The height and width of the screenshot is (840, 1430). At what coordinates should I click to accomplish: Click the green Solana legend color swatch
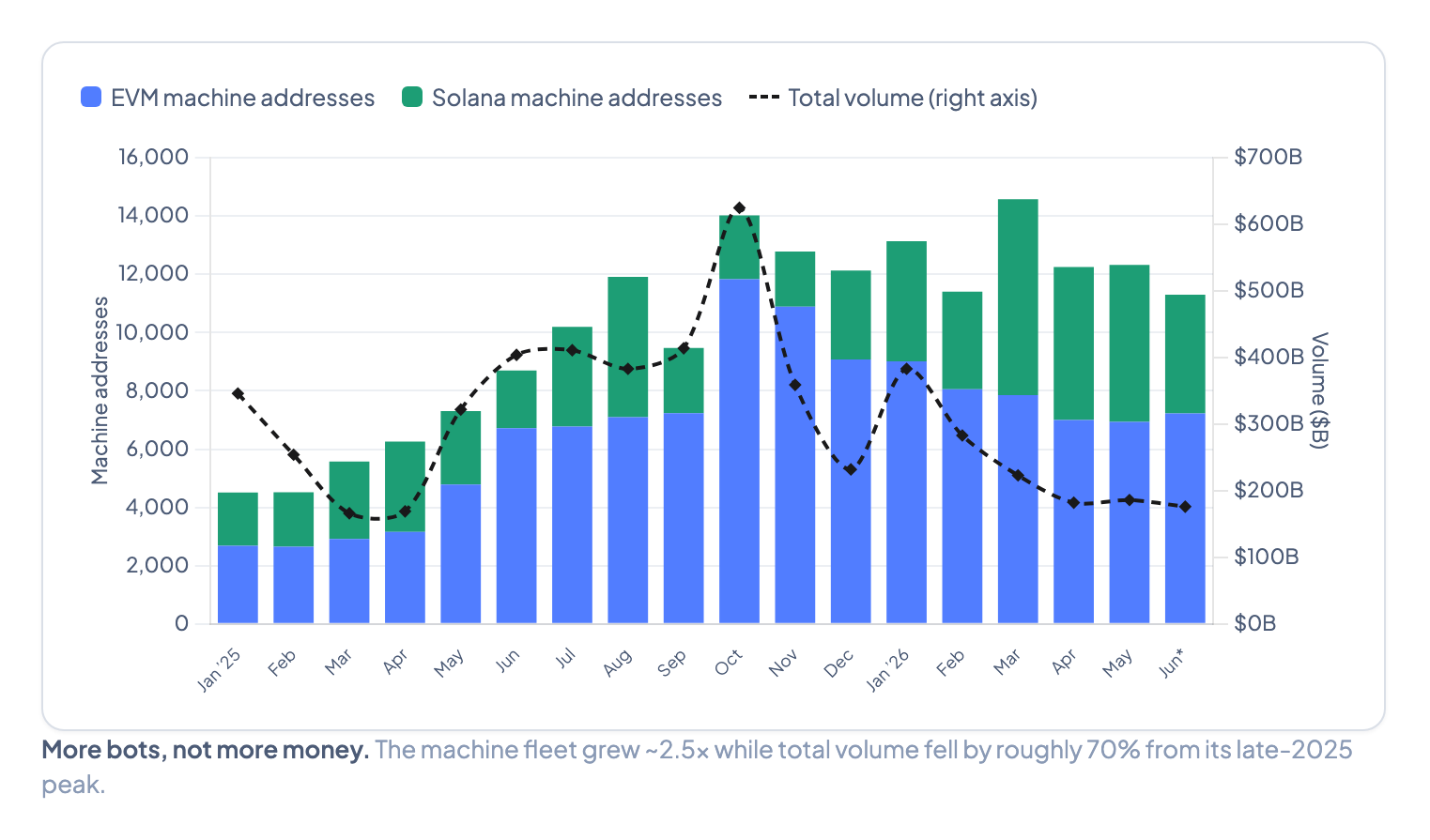pyautogui.click(x=412, y=97)
